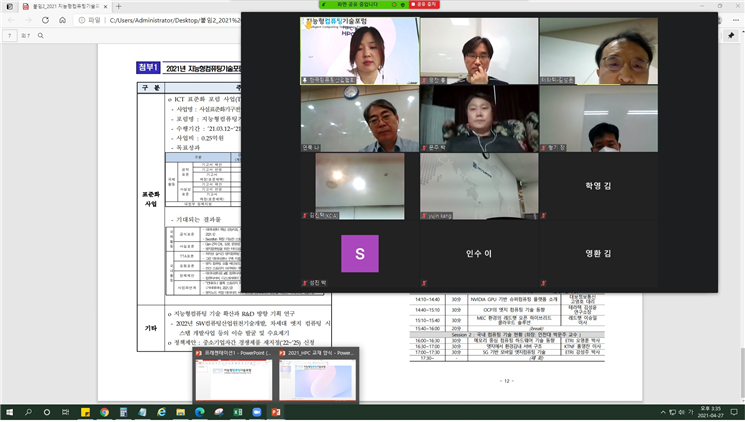Image resolution: width=745 pixels, height=422 pixels.
Task: Select participant tile wearing face mask
Action: pyautogui.click(x=599, y=118)
